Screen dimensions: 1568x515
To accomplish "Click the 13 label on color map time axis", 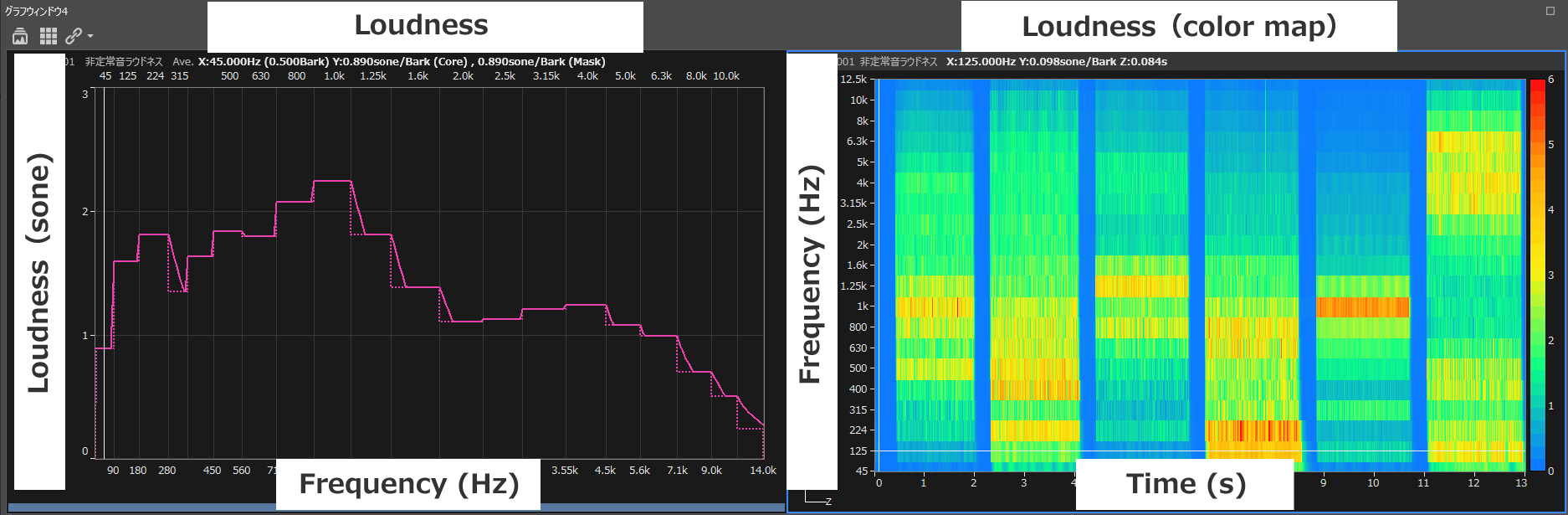I will 1521,483.
